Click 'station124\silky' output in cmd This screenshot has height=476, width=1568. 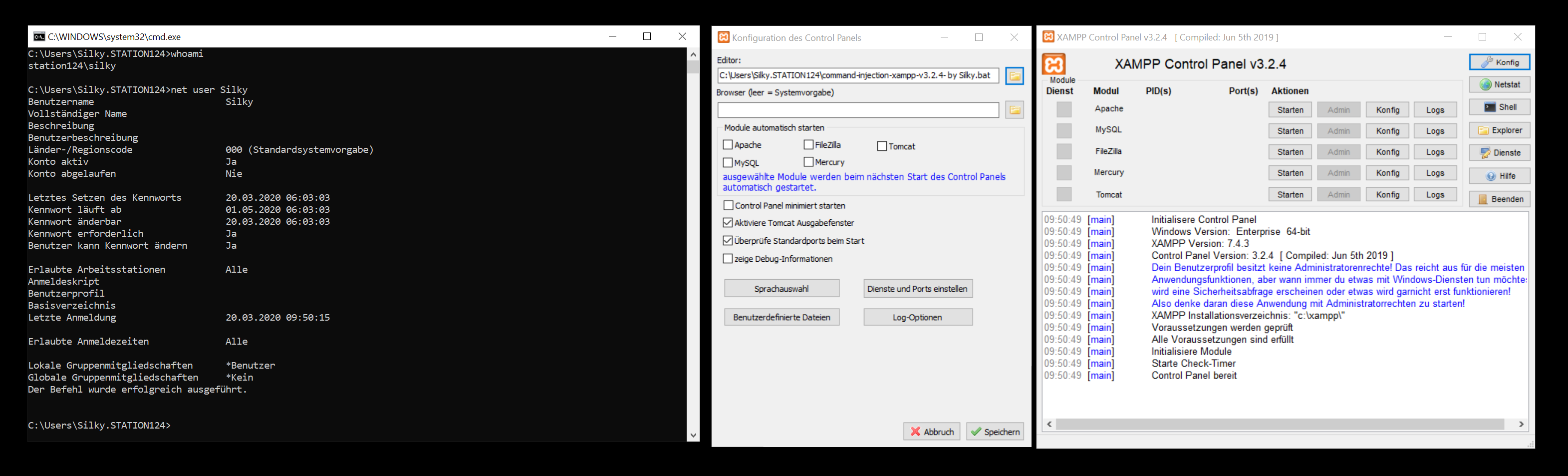pyautogui.click(x=72, y=66)
